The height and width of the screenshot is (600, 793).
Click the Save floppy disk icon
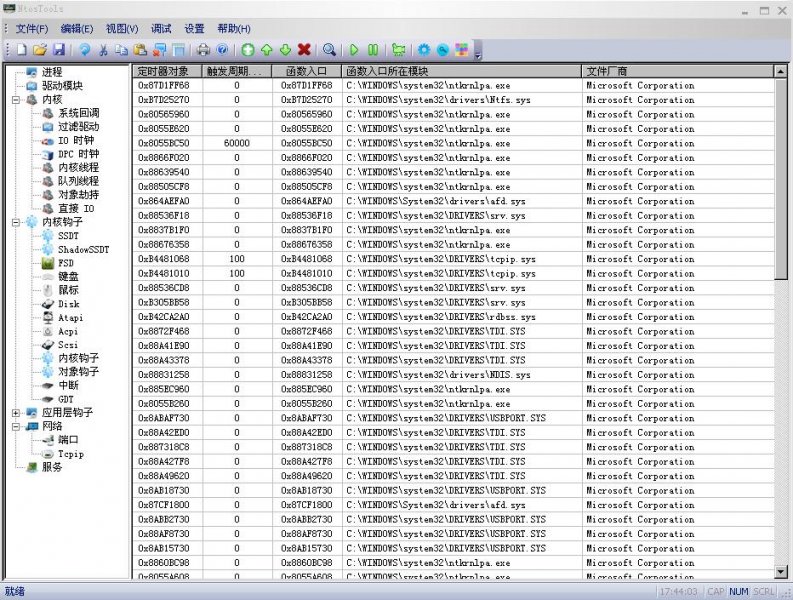[59, 50]
